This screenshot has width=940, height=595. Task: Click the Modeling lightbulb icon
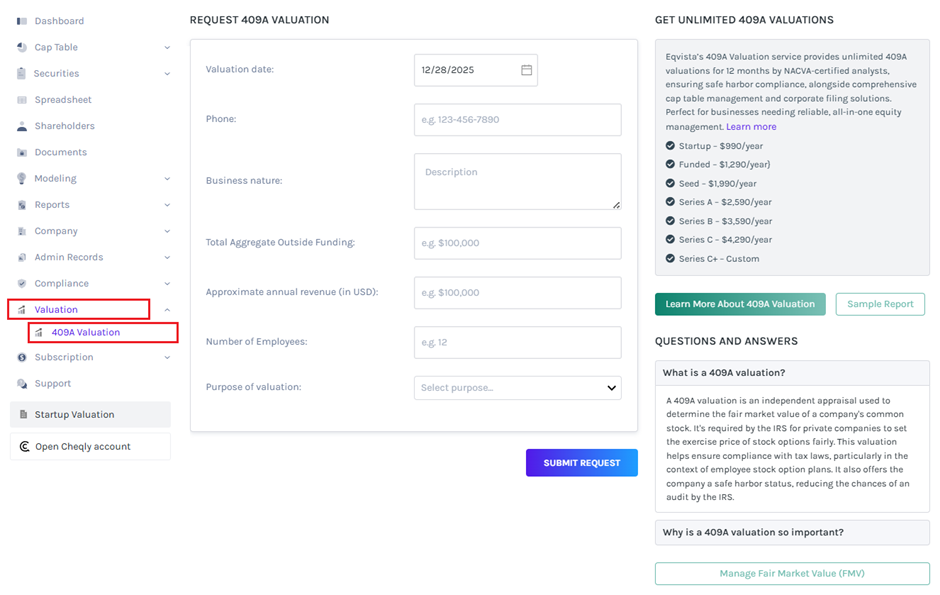click(x=22, y=179)
